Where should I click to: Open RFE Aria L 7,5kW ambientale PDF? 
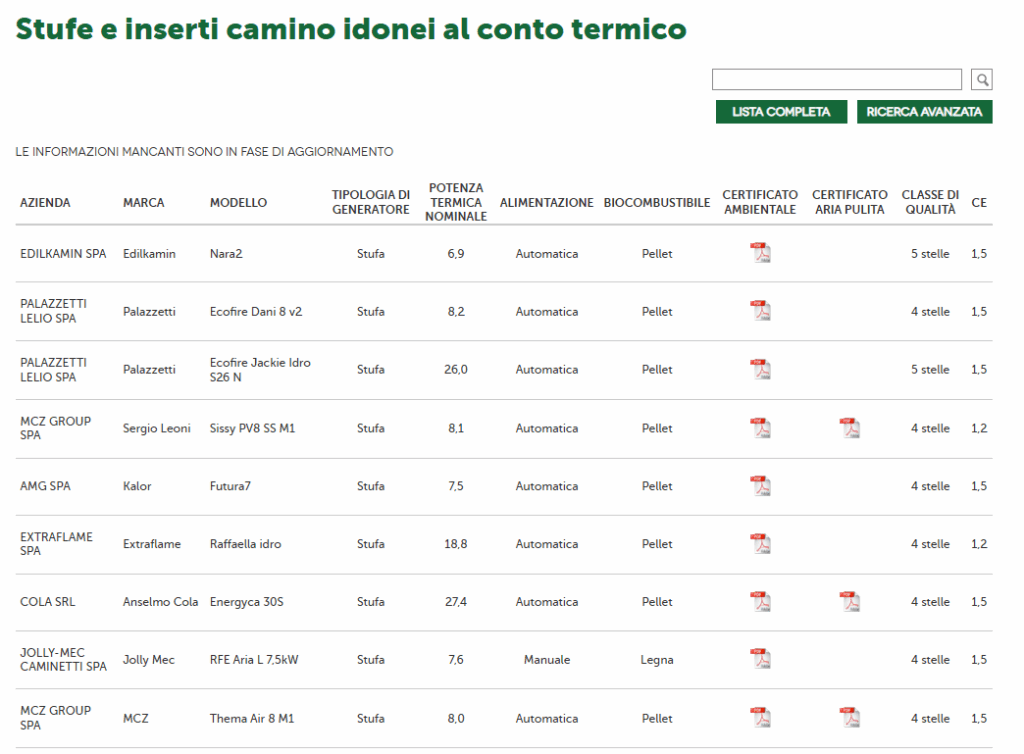click(760, 659)
